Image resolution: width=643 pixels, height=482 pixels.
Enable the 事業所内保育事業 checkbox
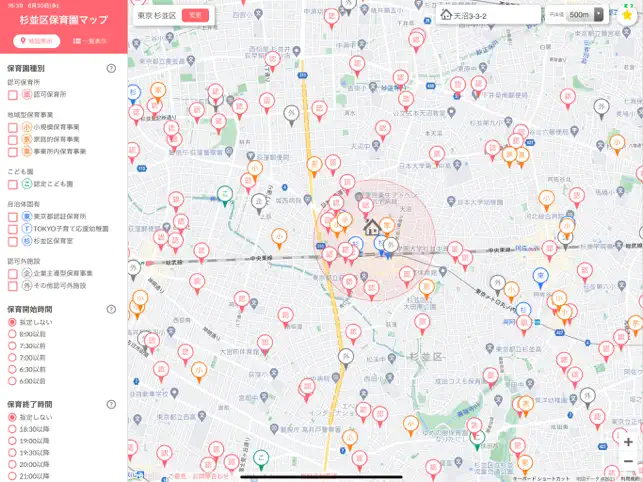tap(13, 152)
